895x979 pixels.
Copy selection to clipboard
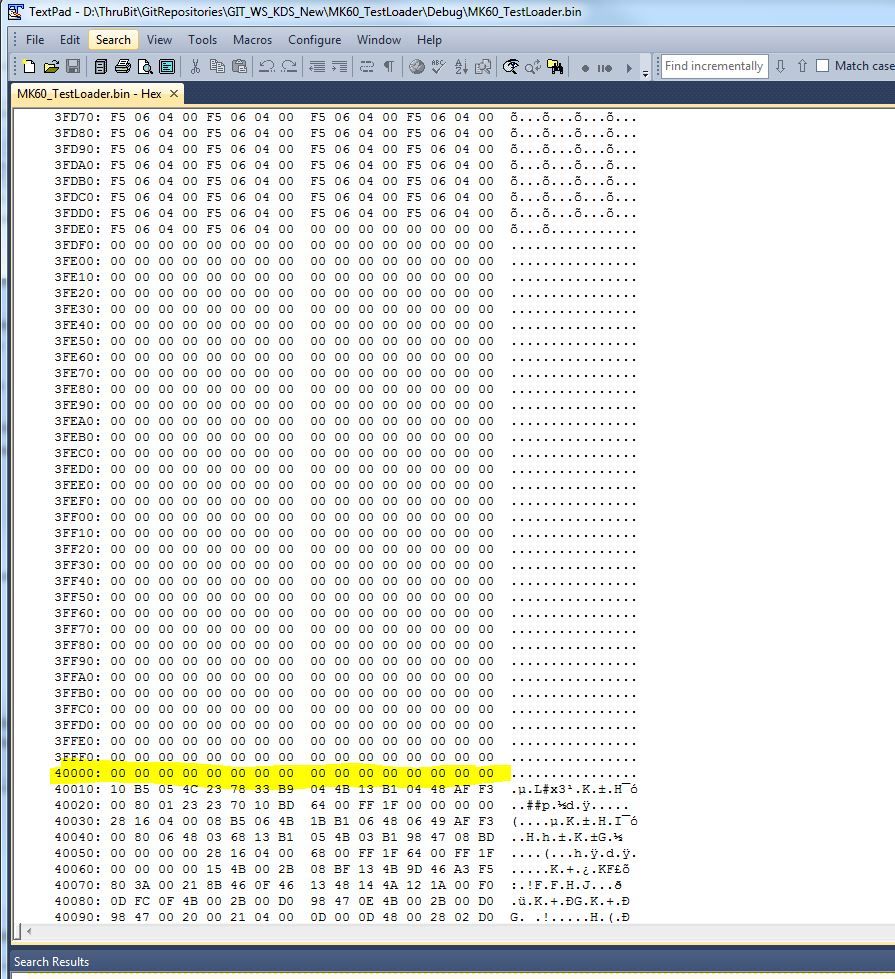coord(219,67)
